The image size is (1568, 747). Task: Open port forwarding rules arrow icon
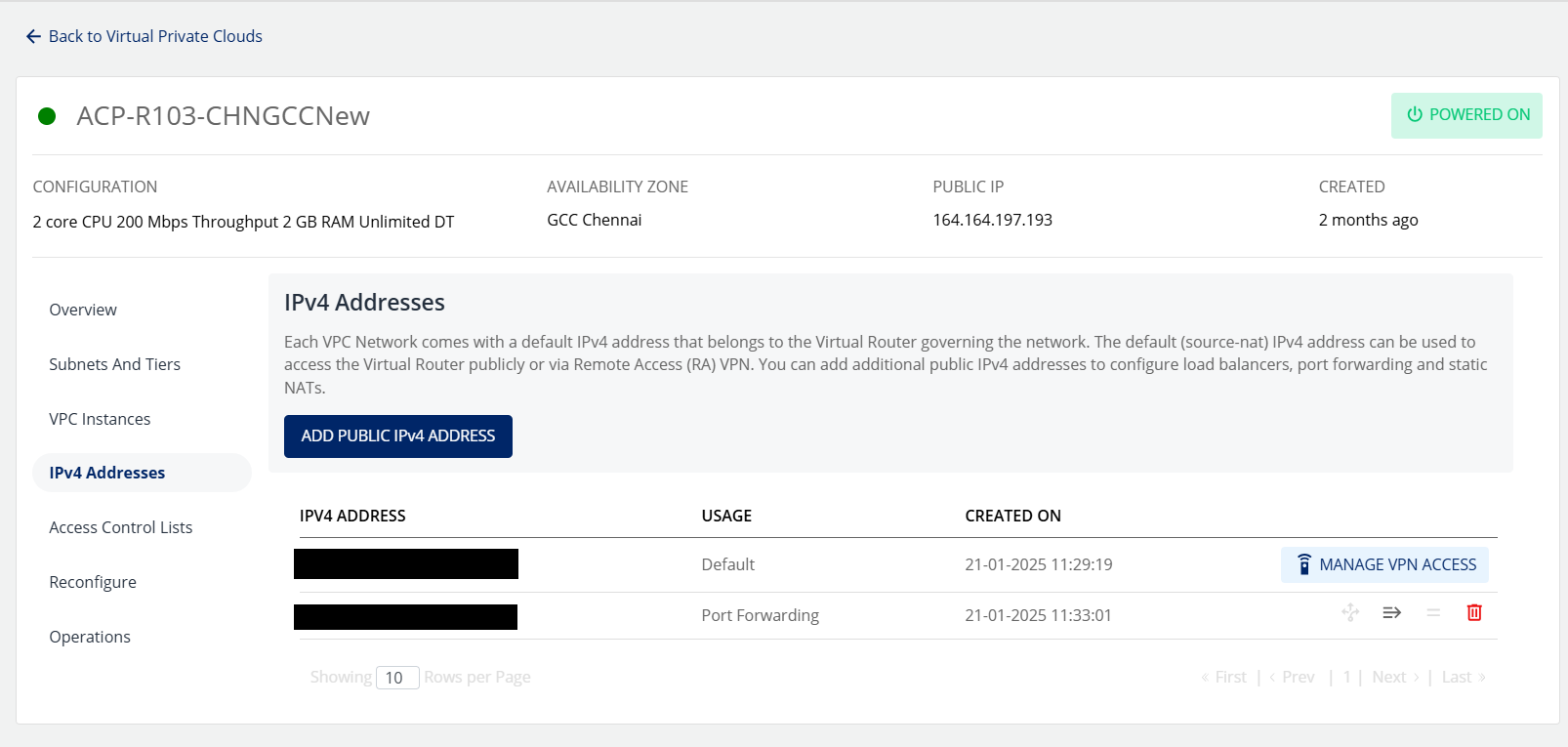pyautogui.click(x=1392, y=612)
